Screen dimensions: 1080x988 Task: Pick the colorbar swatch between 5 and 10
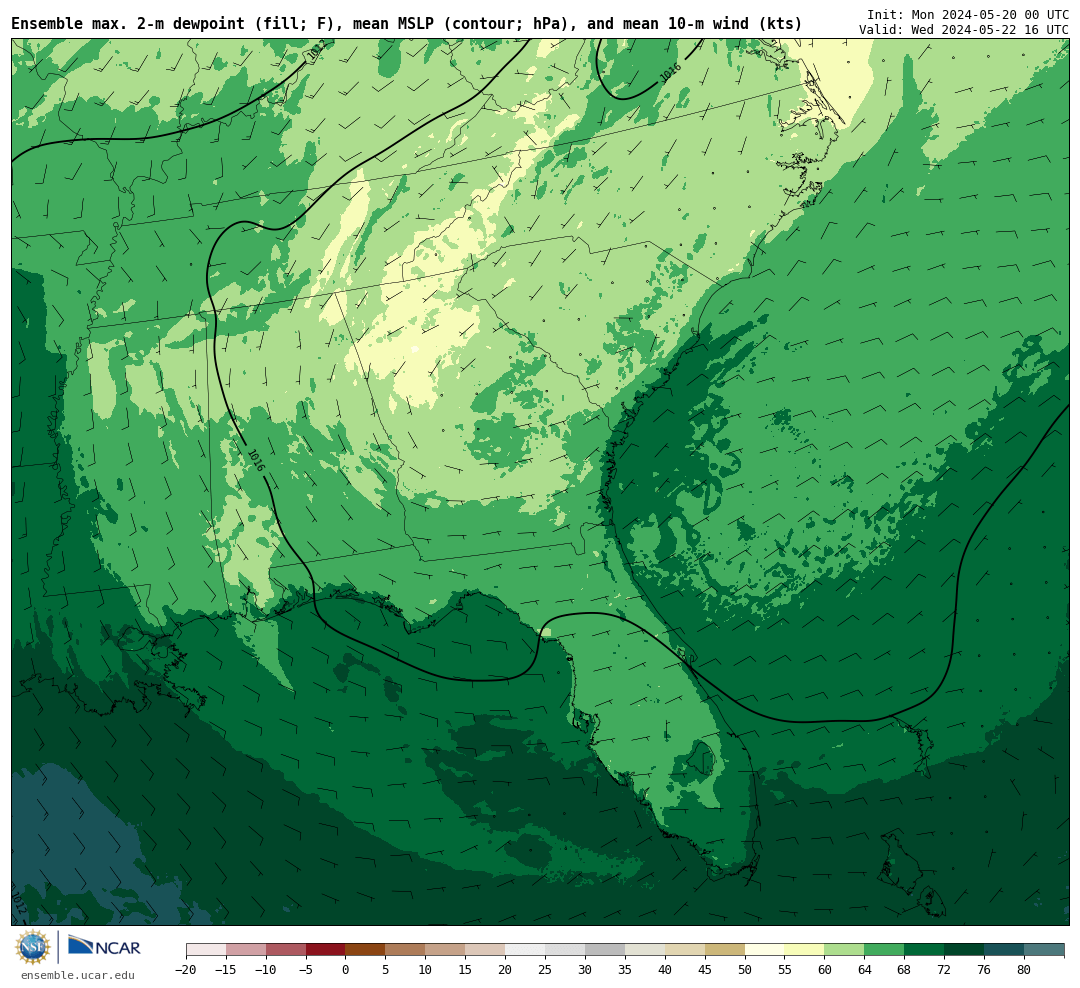(406, 950)
